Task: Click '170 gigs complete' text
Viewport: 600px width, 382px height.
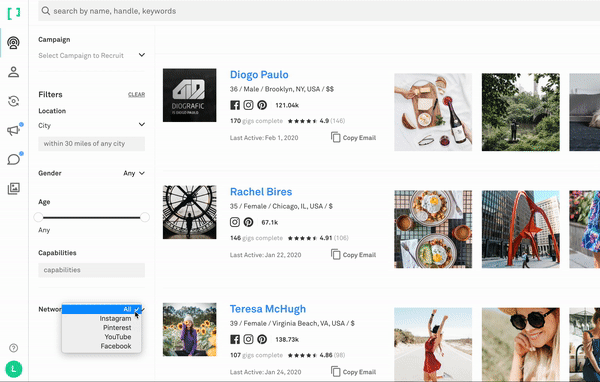Action: pos(256,121)
